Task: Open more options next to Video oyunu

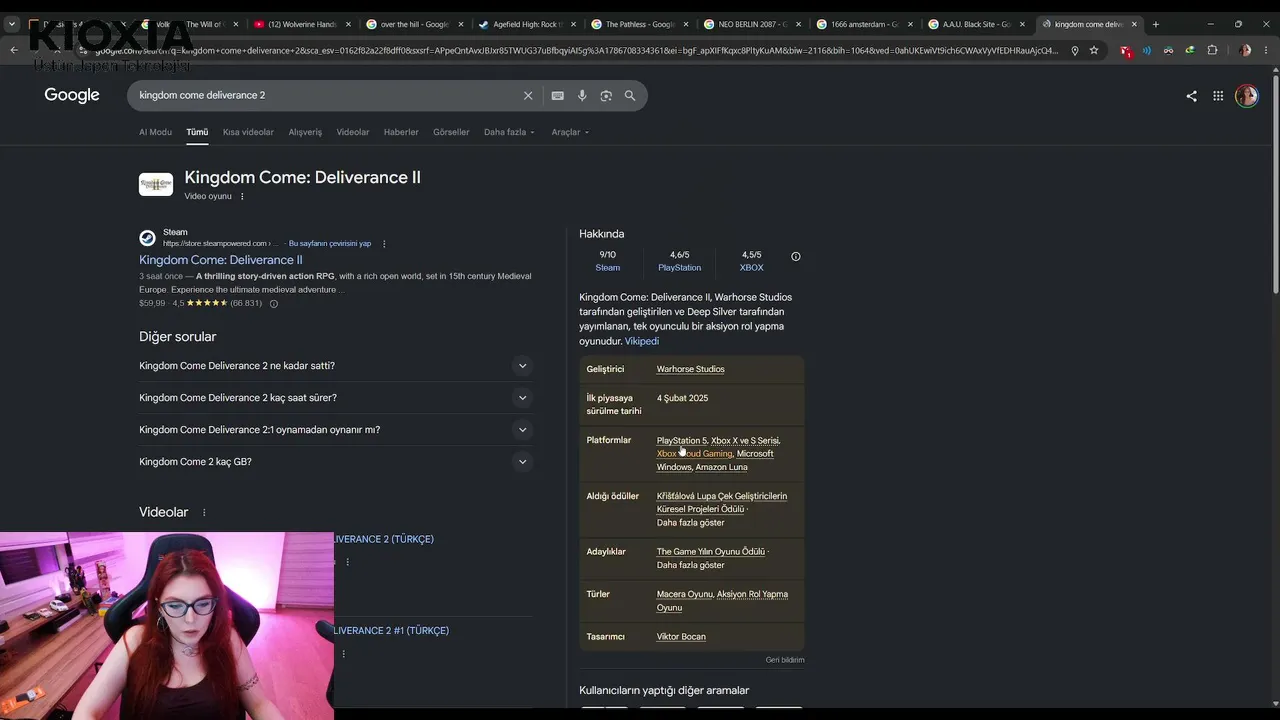Action: click(x=242, y=196)
